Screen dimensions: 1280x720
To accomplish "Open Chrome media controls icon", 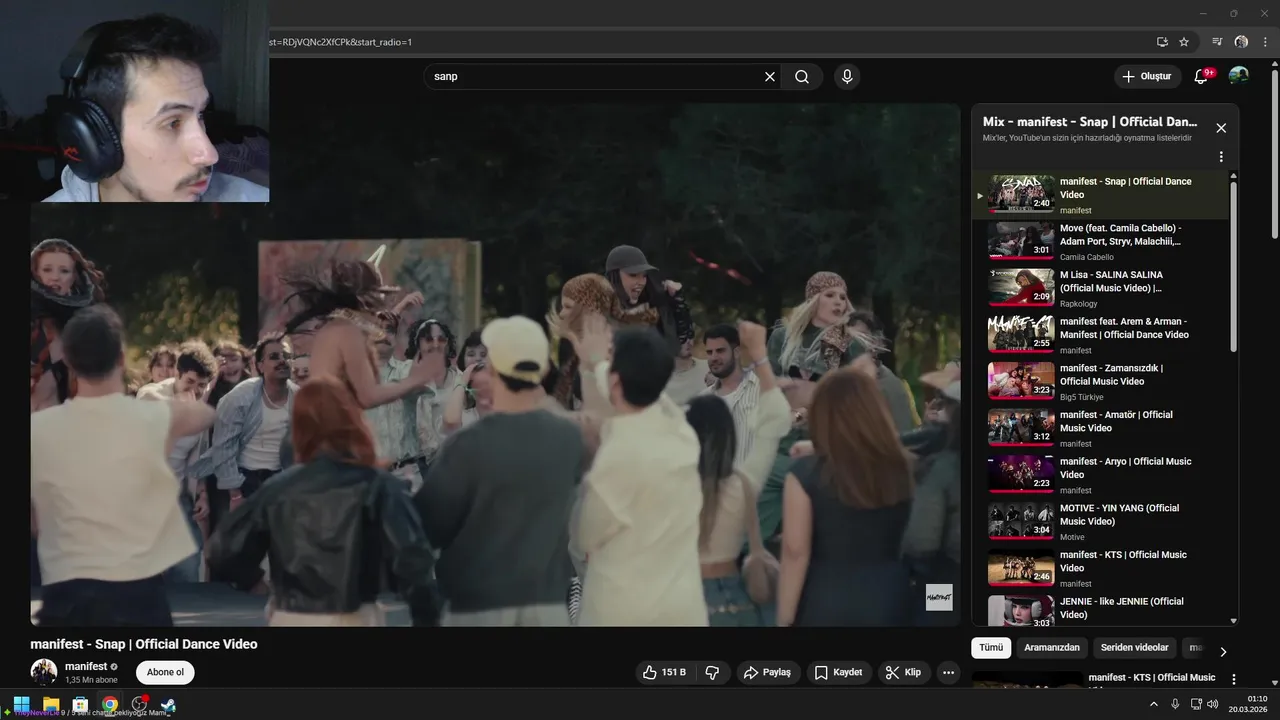I will tap(1217, 42).
